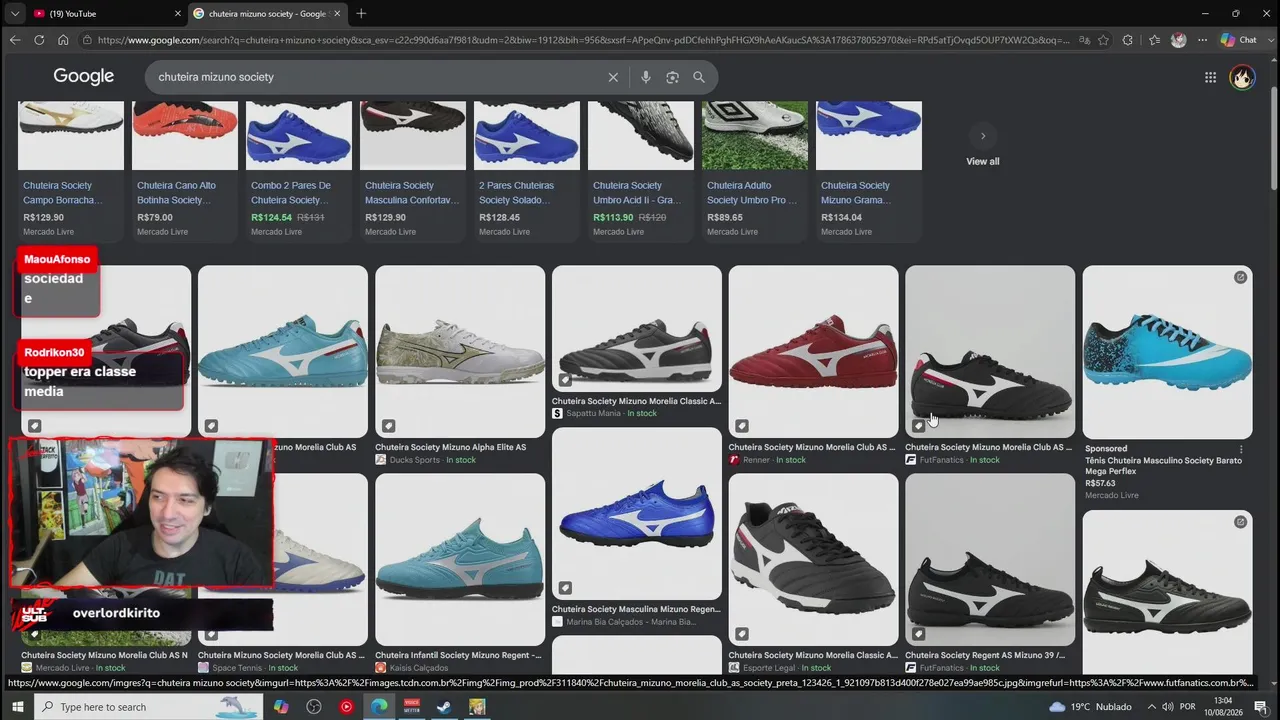This screenshot has height=720, width=1280.
Task: Open the blue Mizuno Regent Marina Bia image
Action: coord(637,513)
